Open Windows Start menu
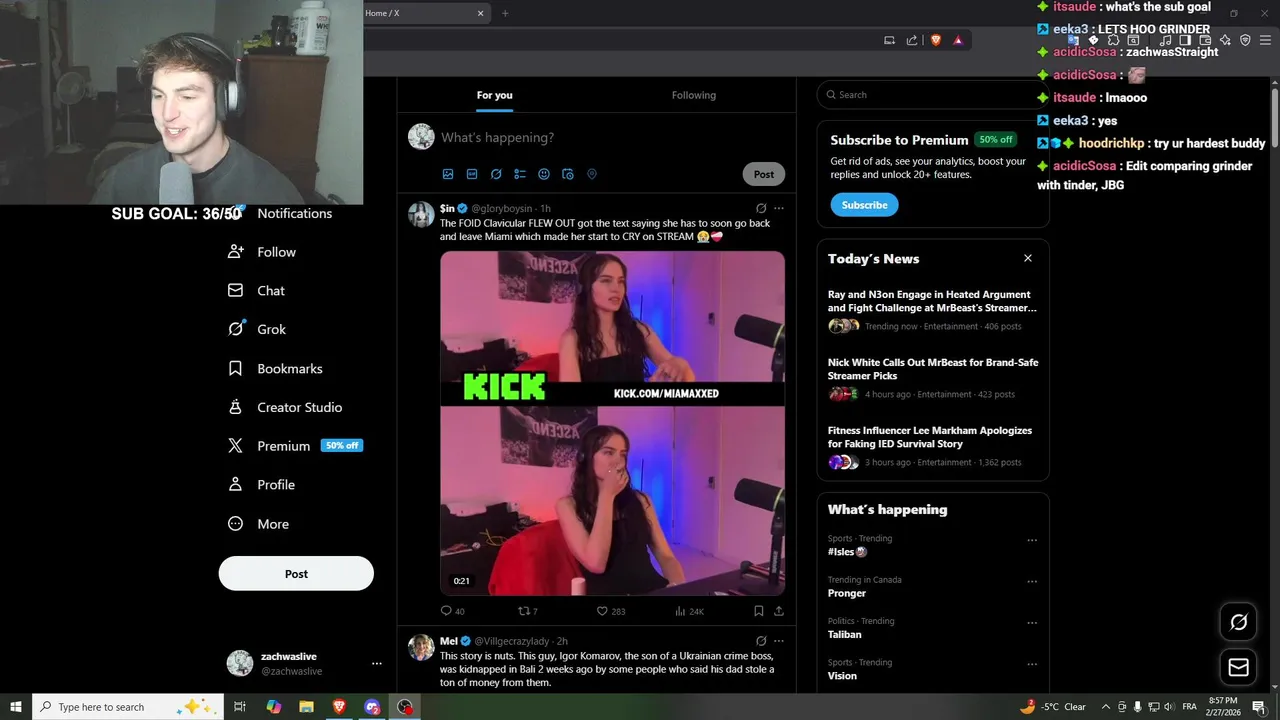 [16, 707]
